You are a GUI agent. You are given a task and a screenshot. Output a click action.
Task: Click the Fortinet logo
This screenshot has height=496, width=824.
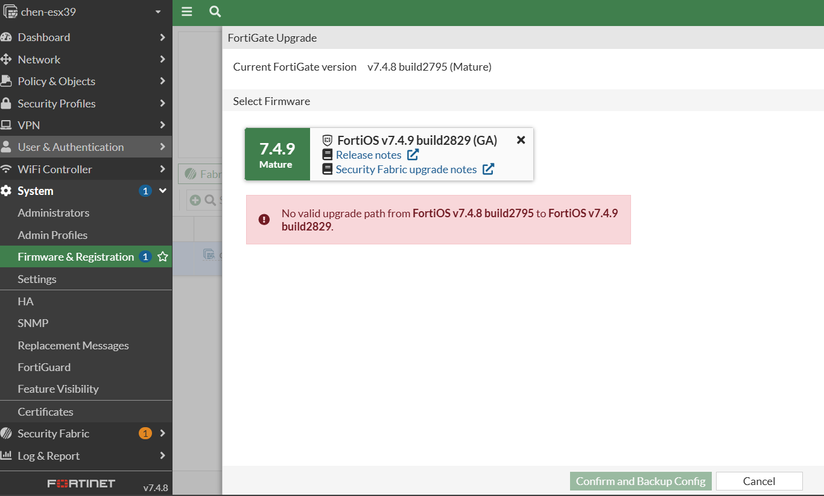[x=81, y=483]
